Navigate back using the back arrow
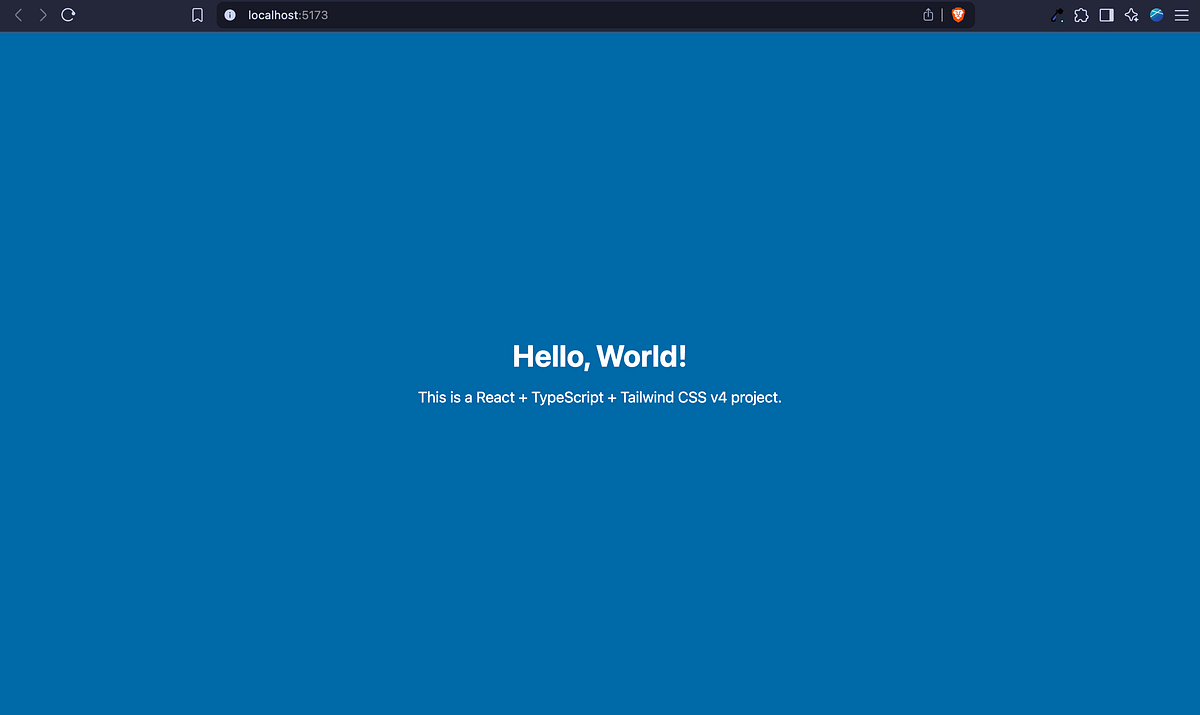1200x715 pixels. (x=17, y=15)
